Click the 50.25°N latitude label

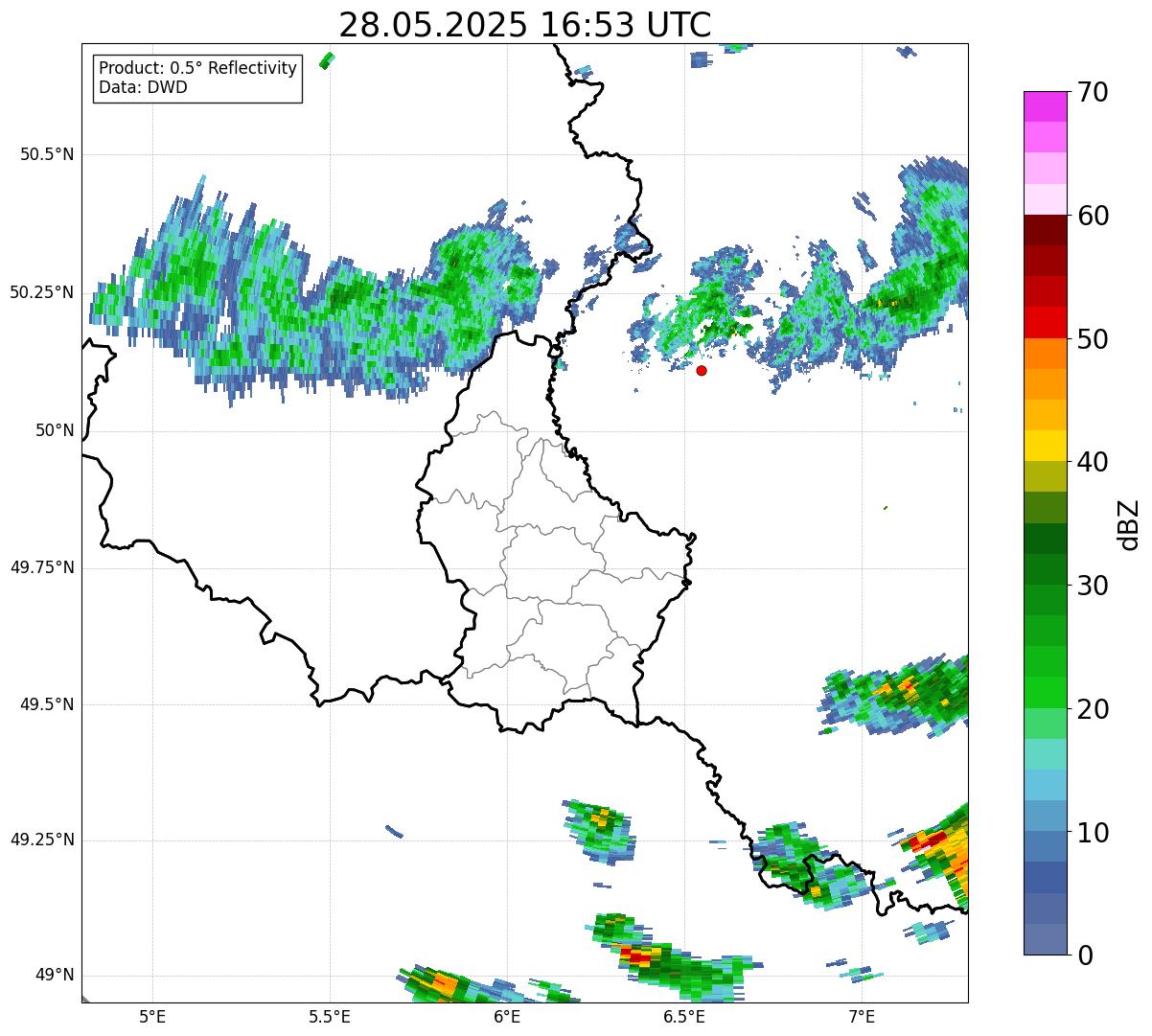[41, 292]
